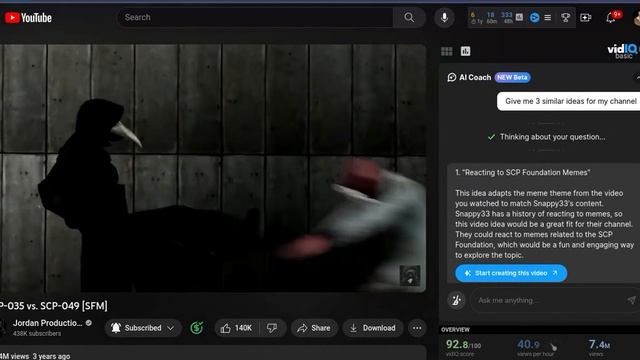The image size is (640, 360).
Task: Click the NEW Beta badge
Action: [x=512, y=77]
